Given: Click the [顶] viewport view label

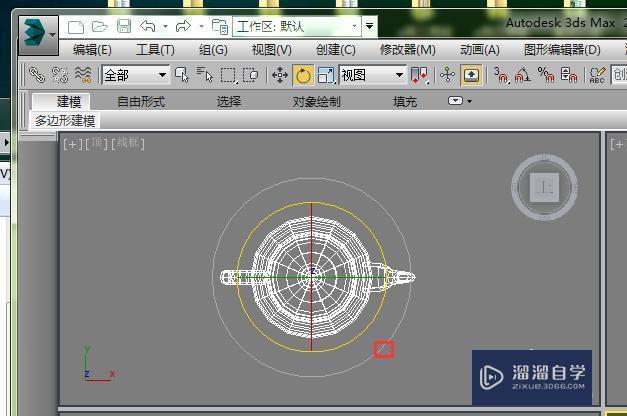Looking at the screenshot, I should pyautogui.click(x=96, y=143).
